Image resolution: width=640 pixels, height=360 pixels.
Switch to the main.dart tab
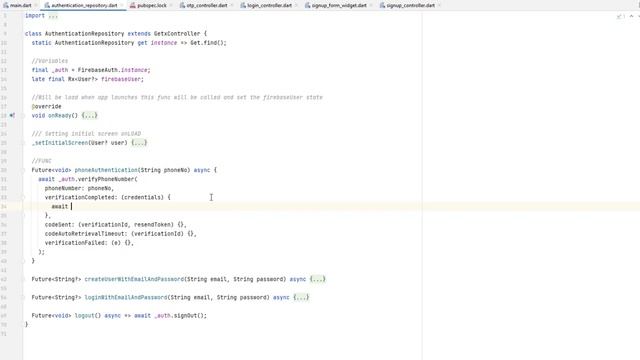click(x=20, y=5)
